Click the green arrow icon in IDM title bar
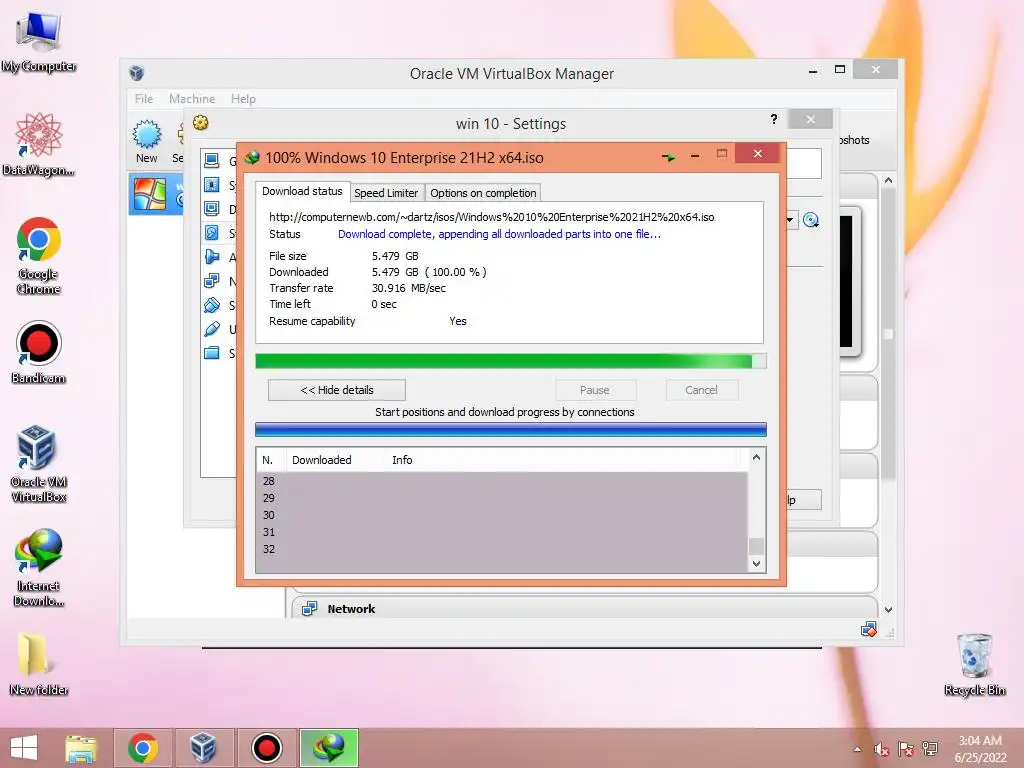The width and height of the screenshot is (1024, 768). click(x=668, y=157)
